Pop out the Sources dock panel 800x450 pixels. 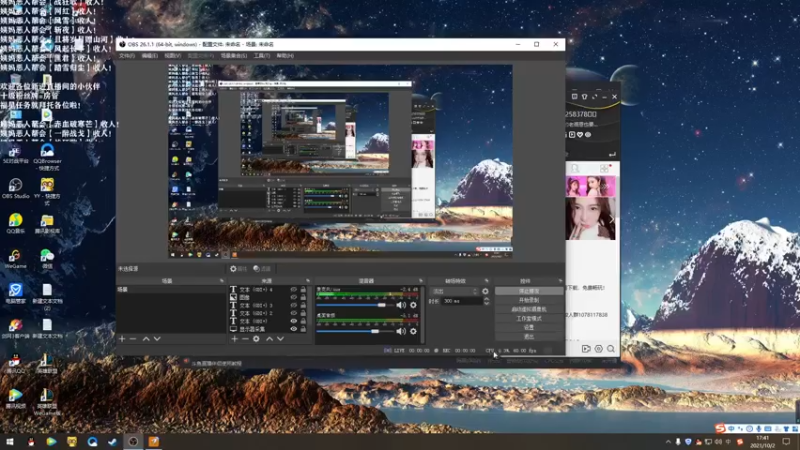(x=308, y=281)
